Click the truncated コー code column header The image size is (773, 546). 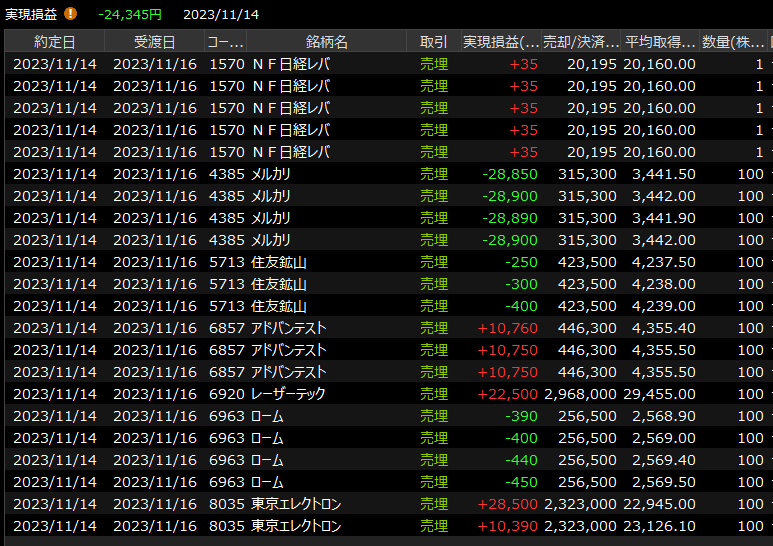(226, 41)
